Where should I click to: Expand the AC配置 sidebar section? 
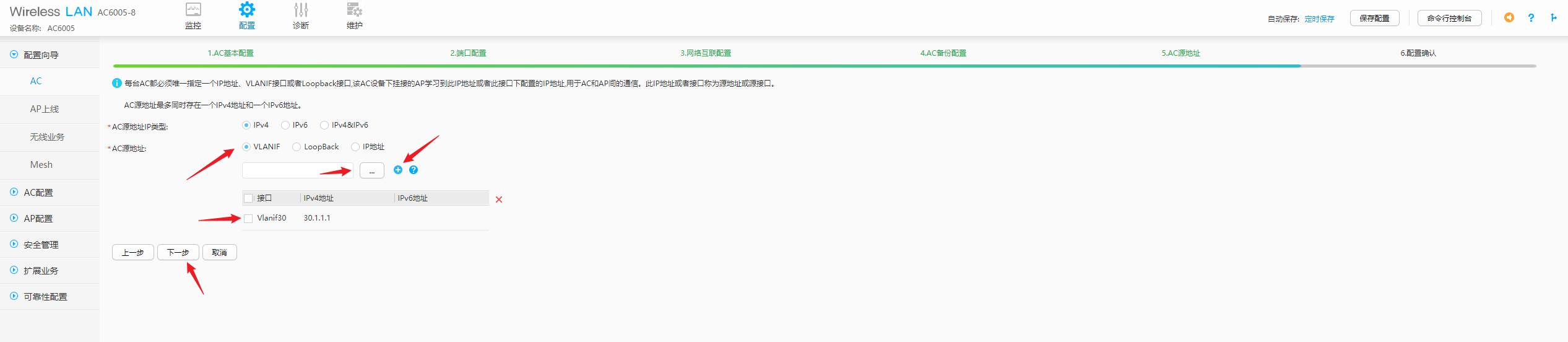point(38,193)
